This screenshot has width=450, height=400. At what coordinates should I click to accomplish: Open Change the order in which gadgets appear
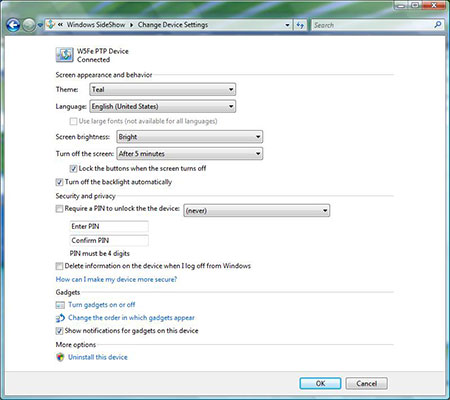click(x=131, y=318)
